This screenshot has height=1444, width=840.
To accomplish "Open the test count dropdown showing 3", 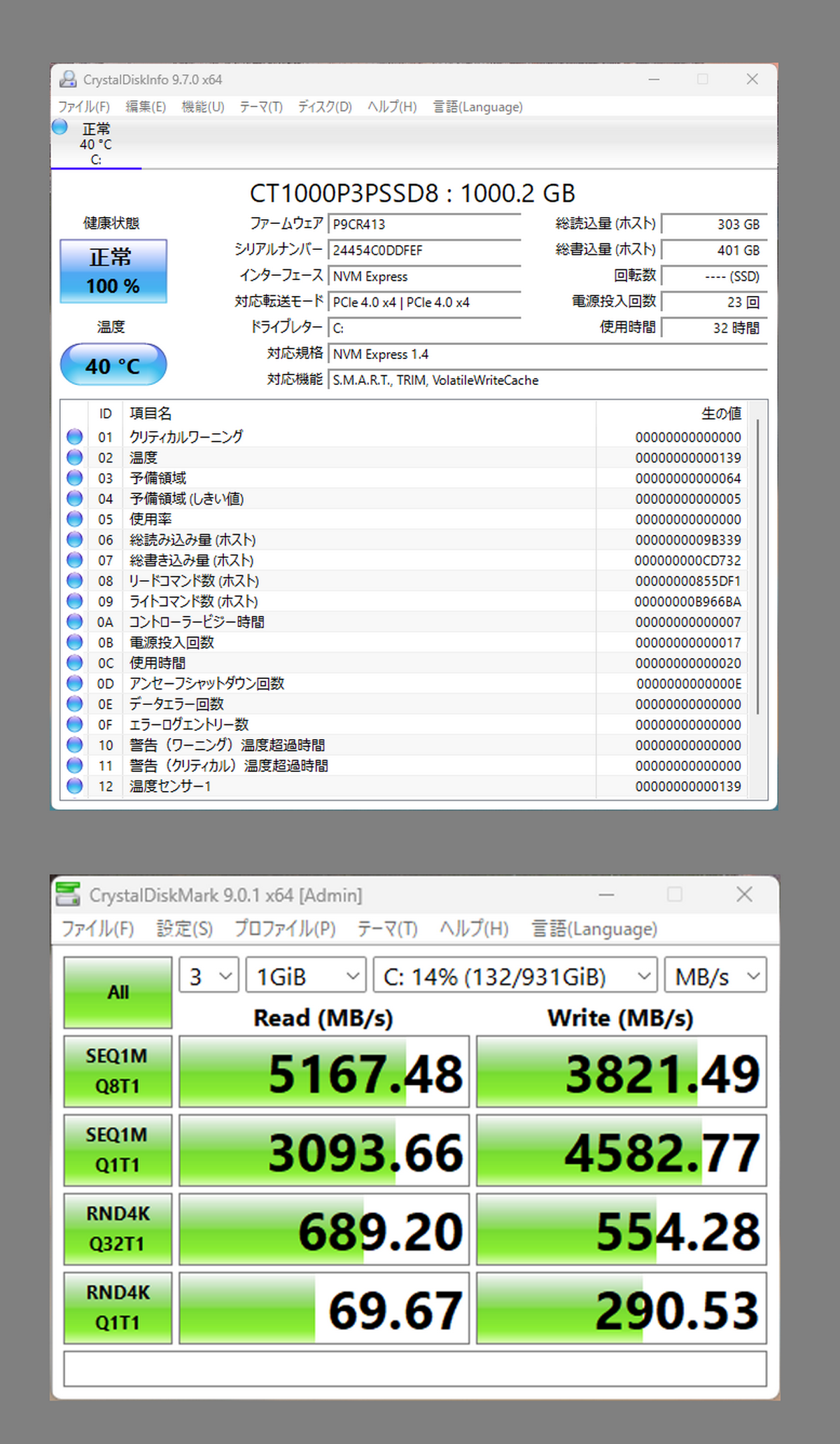I will pos(209,975).
